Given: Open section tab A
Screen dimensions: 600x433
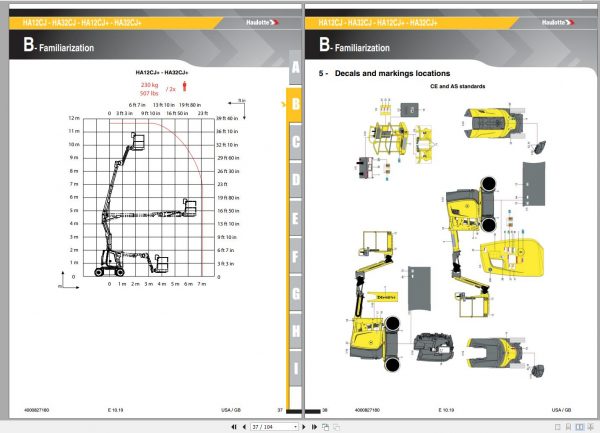Looking at the screenshot, I should [x=295, y=67].
